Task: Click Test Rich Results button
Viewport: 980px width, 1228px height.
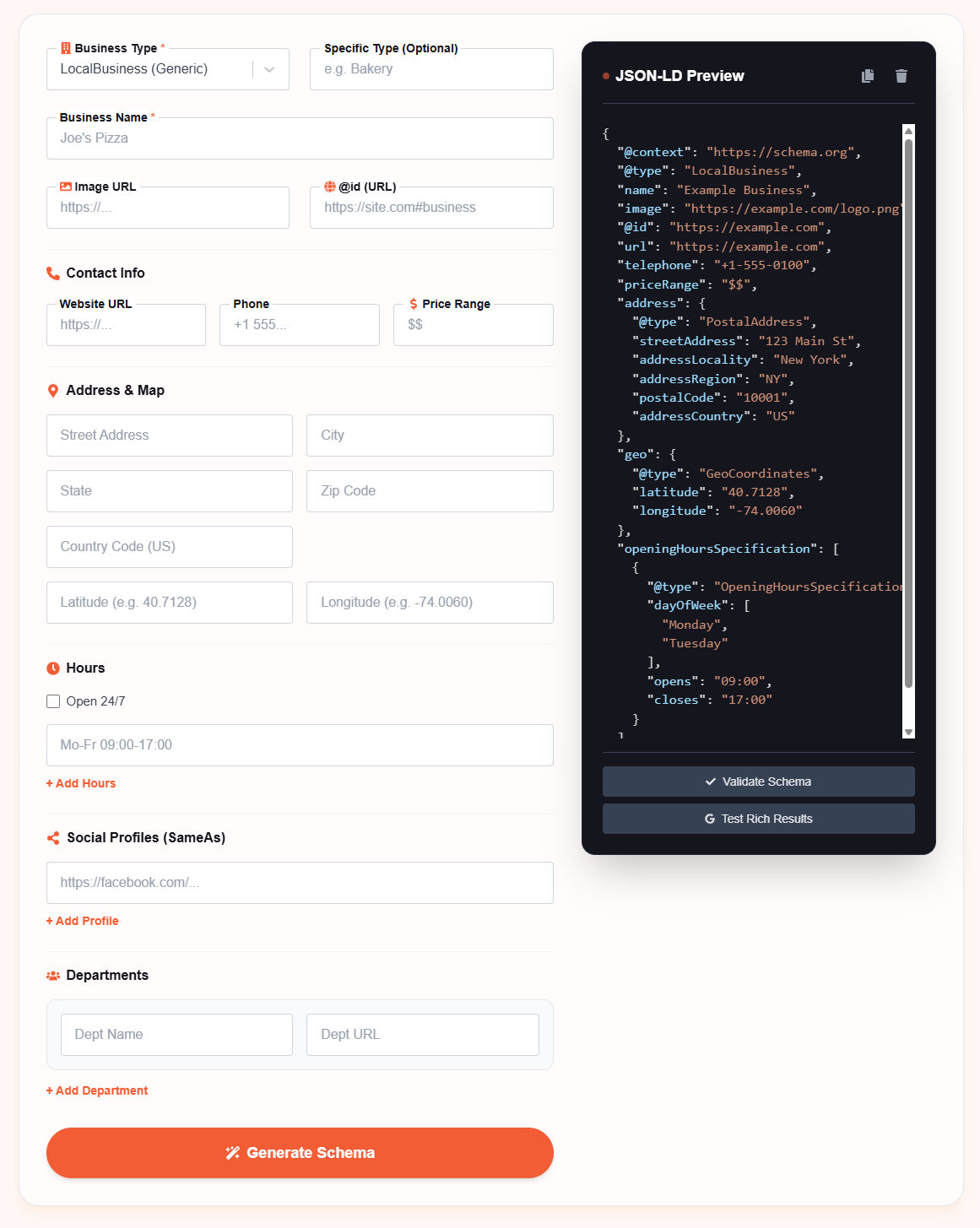Action: point(758,819)
